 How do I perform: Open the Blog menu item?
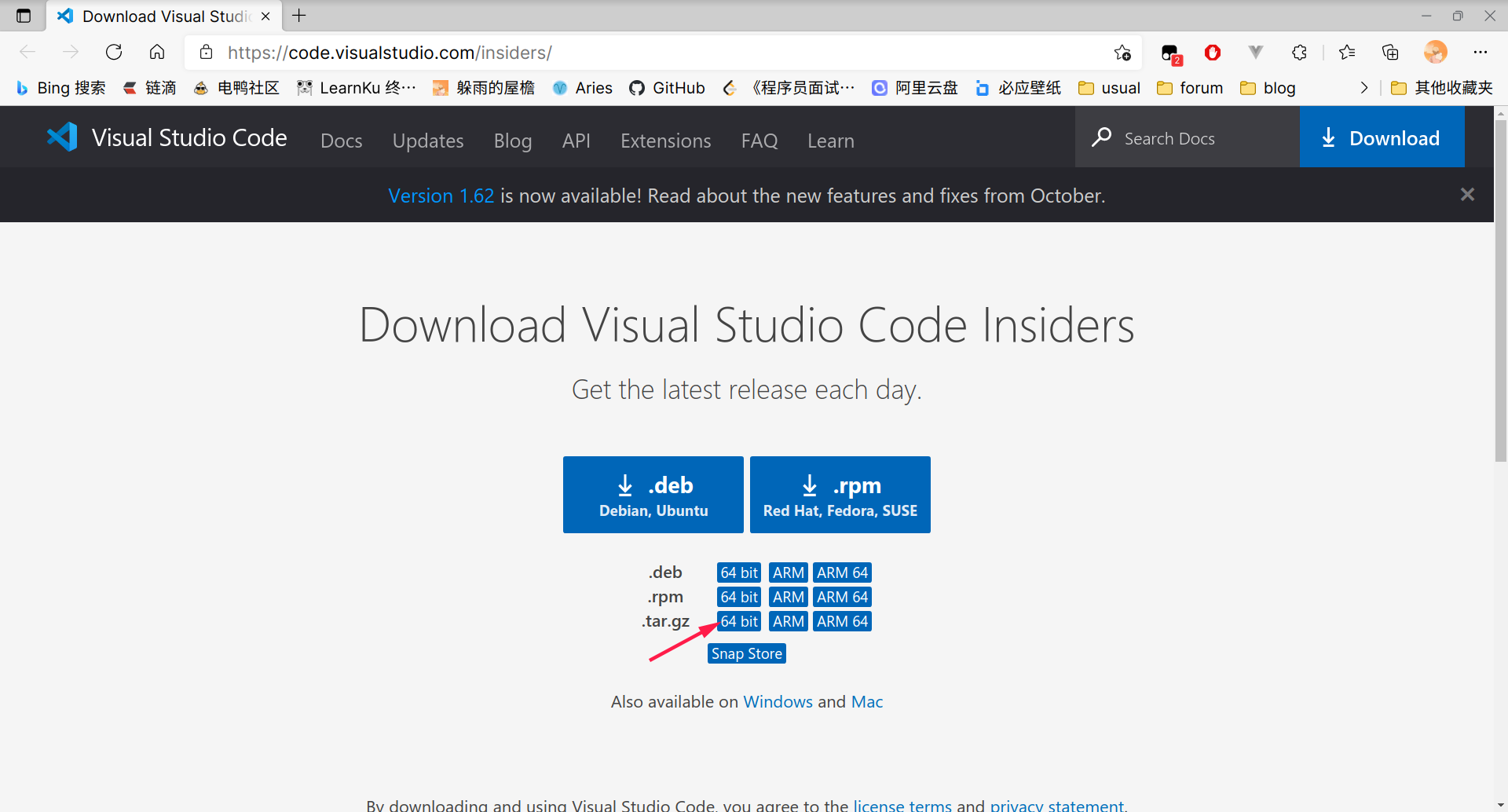click(513, 141)
